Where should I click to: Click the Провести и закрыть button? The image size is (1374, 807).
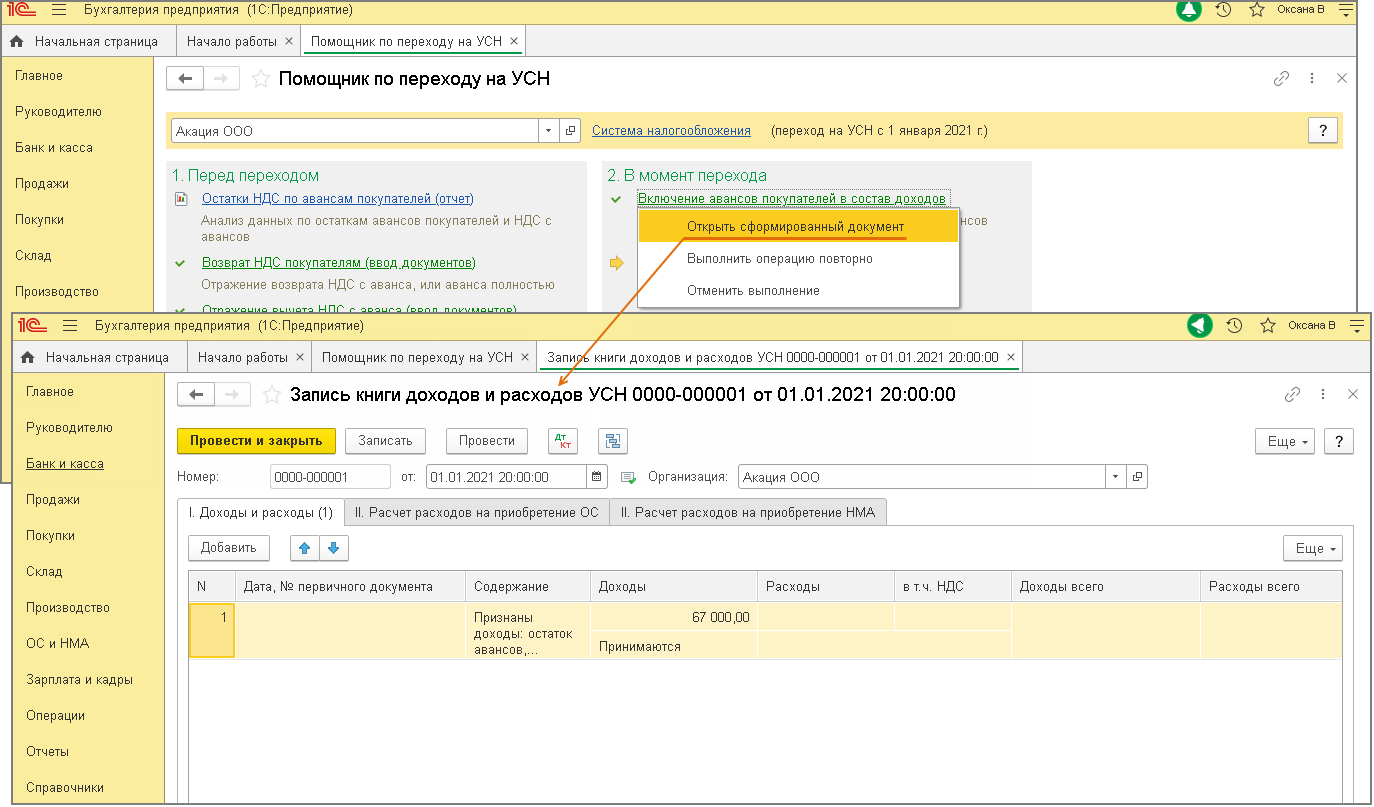point(256,441)
